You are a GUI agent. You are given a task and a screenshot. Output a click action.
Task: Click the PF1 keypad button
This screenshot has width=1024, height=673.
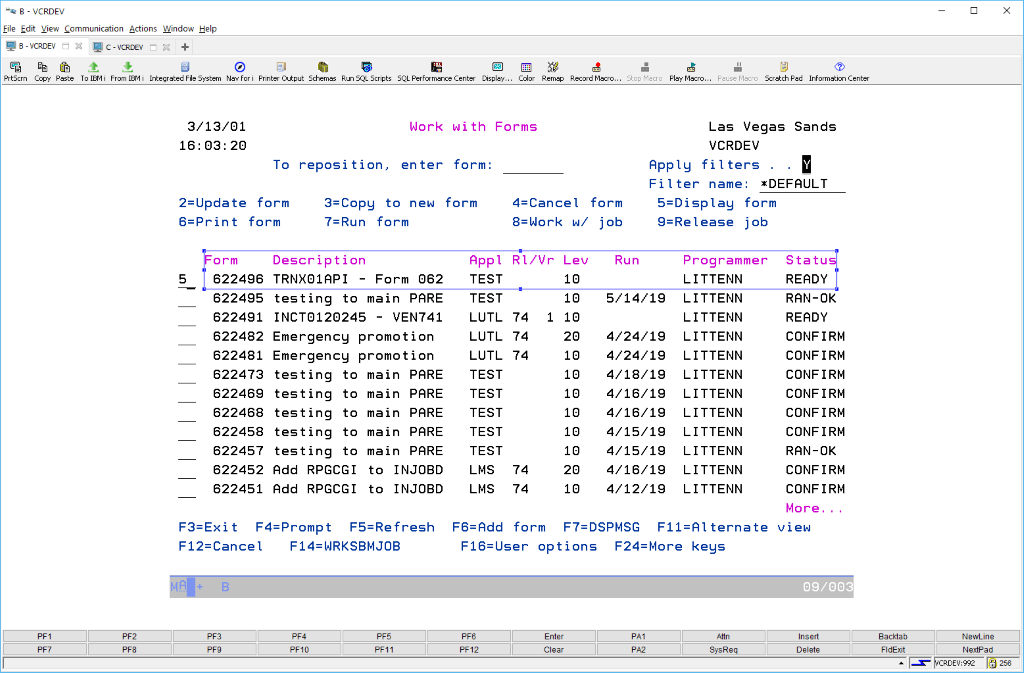pos(44,636)
